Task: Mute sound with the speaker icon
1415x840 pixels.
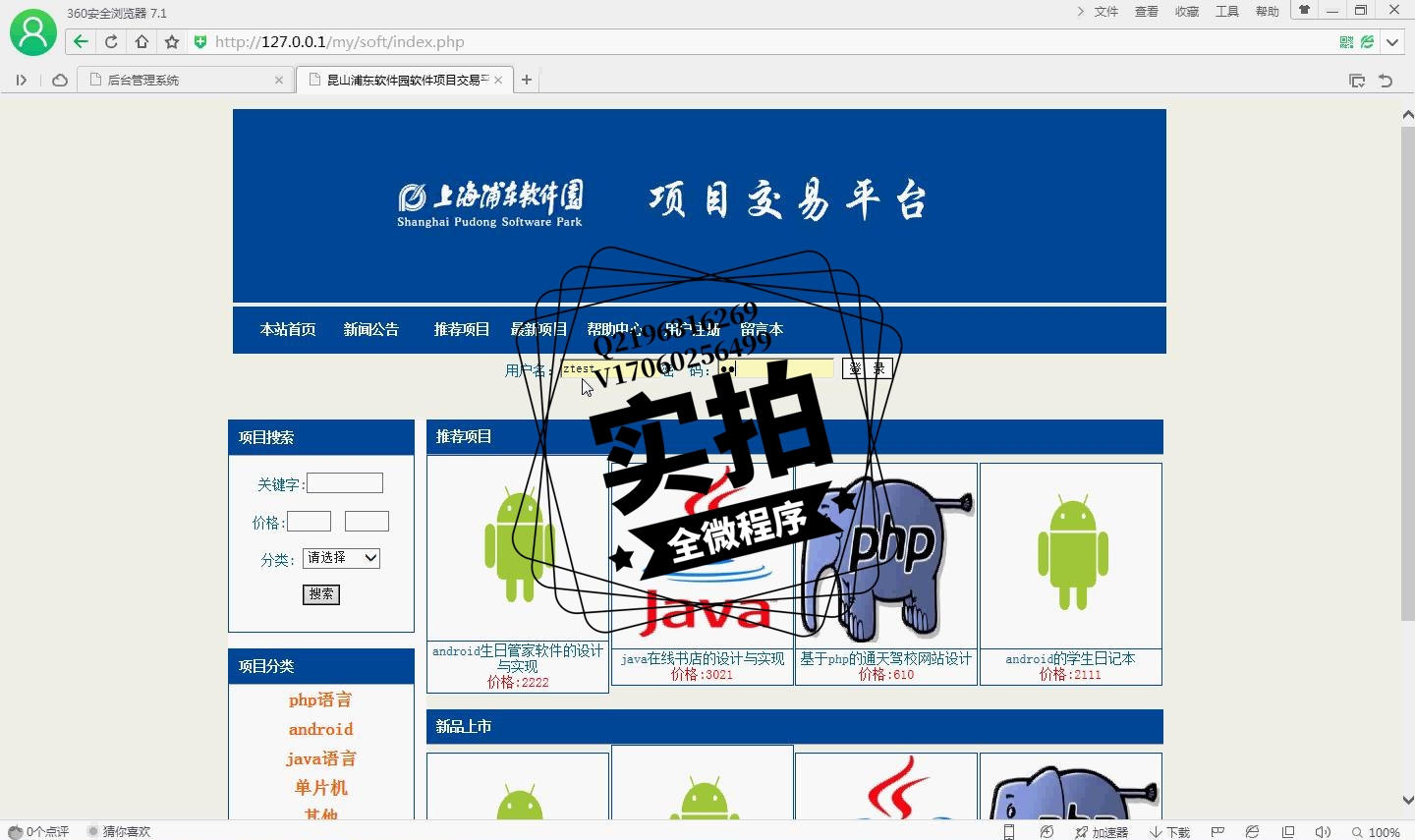Action: pyautogui.click(x=1323, y=831)
